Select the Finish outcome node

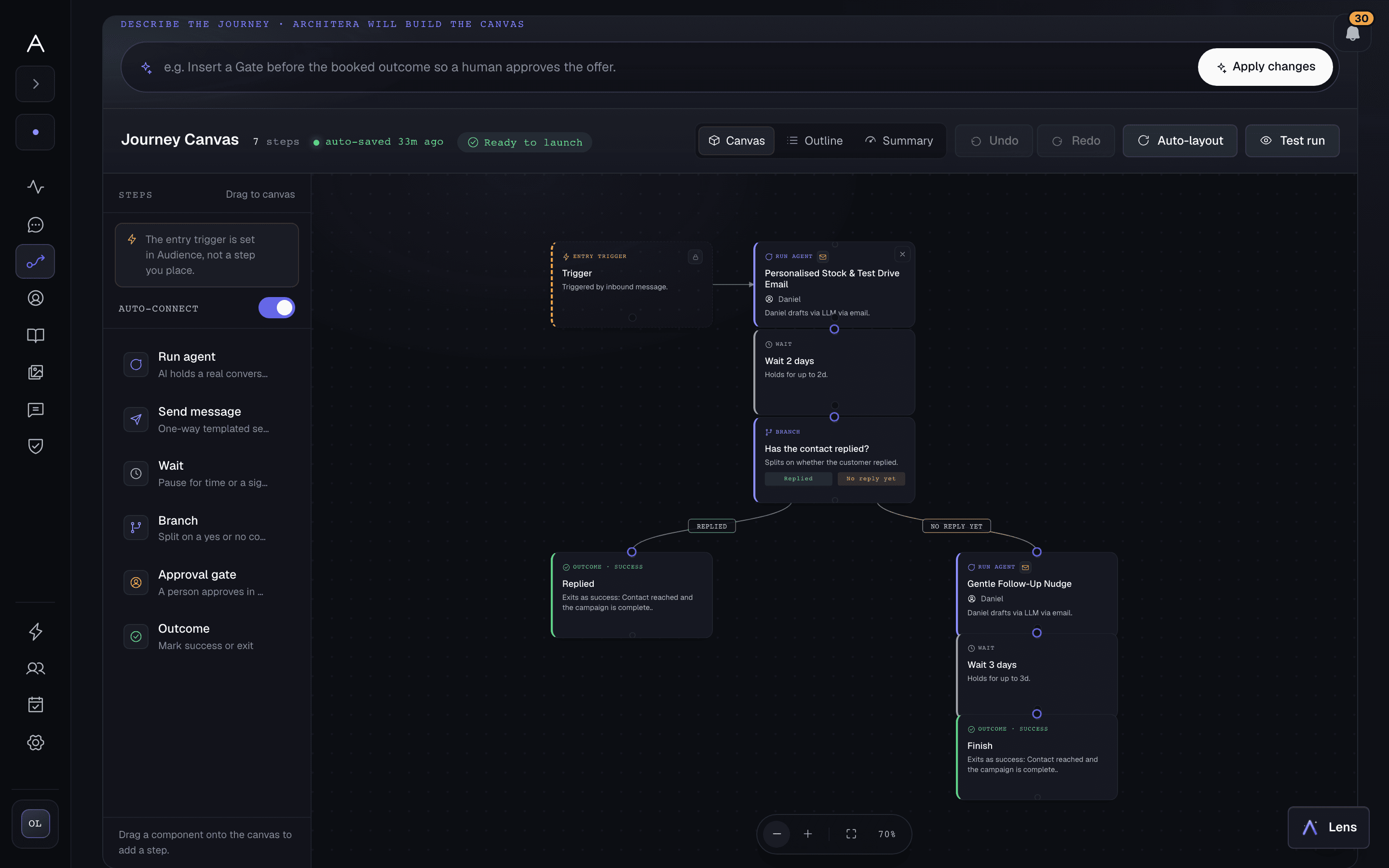1036,757
